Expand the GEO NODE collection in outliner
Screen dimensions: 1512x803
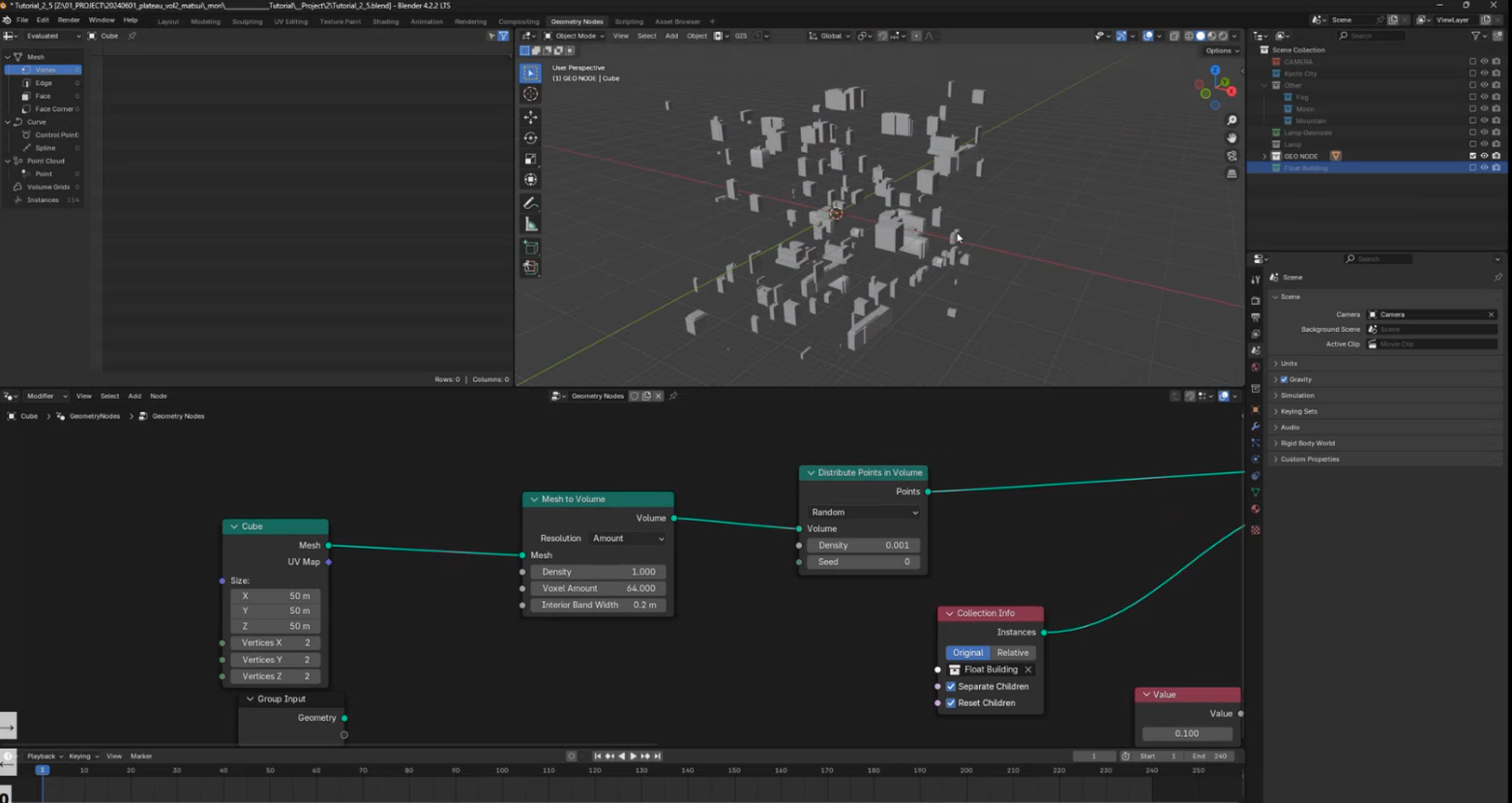(x=1264, y=156)
